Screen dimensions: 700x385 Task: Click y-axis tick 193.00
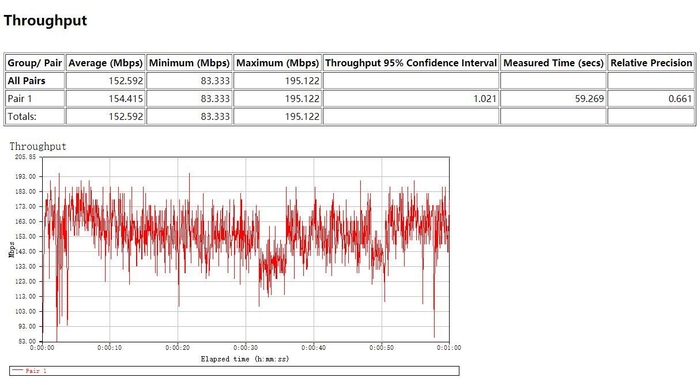click(25, 176)
